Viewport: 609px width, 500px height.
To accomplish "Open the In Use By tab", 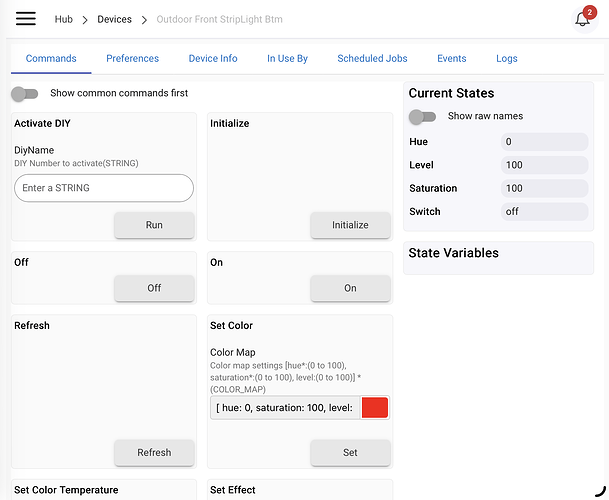I will [x=287, y=59].
